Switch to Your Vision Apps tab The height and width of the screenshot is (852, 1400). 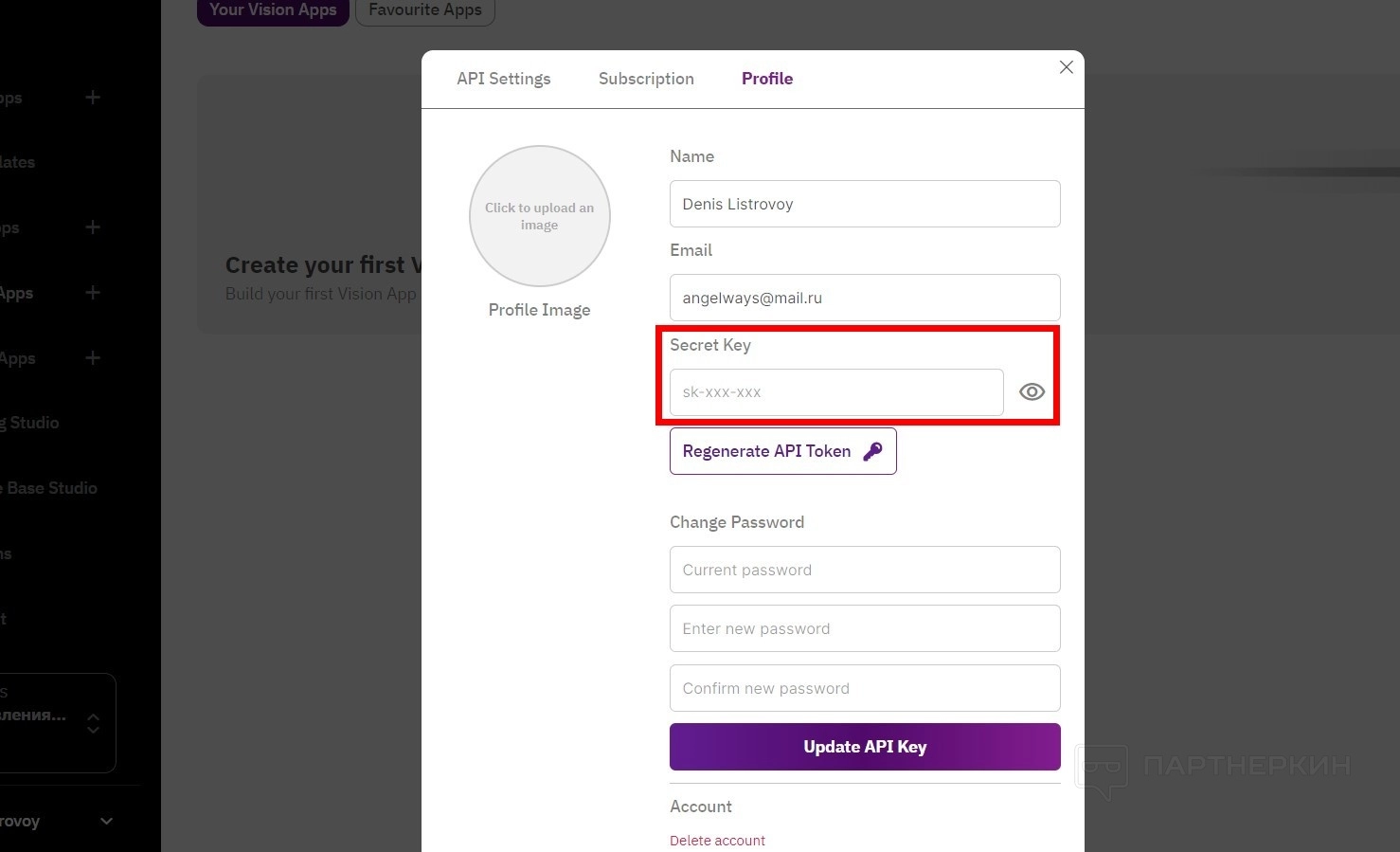(x=273, y=10)
